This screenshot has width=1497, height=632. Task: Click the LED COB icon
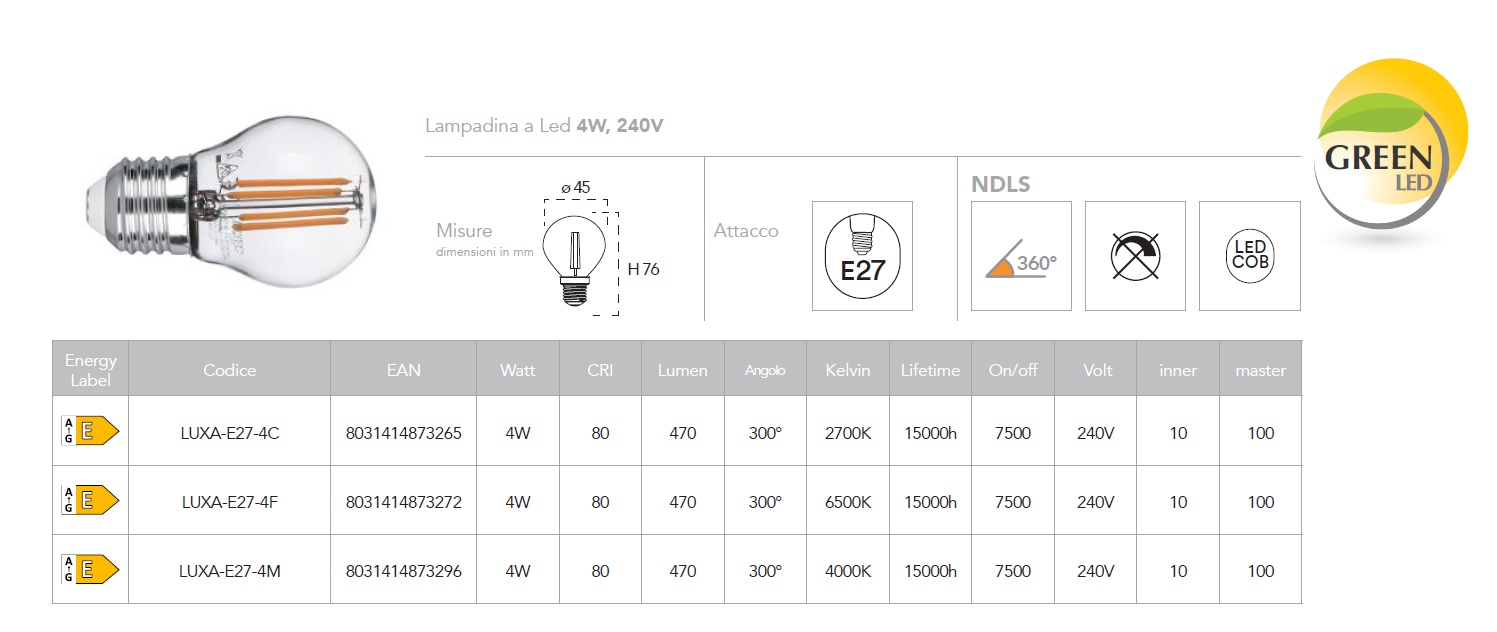point(1250,256)
